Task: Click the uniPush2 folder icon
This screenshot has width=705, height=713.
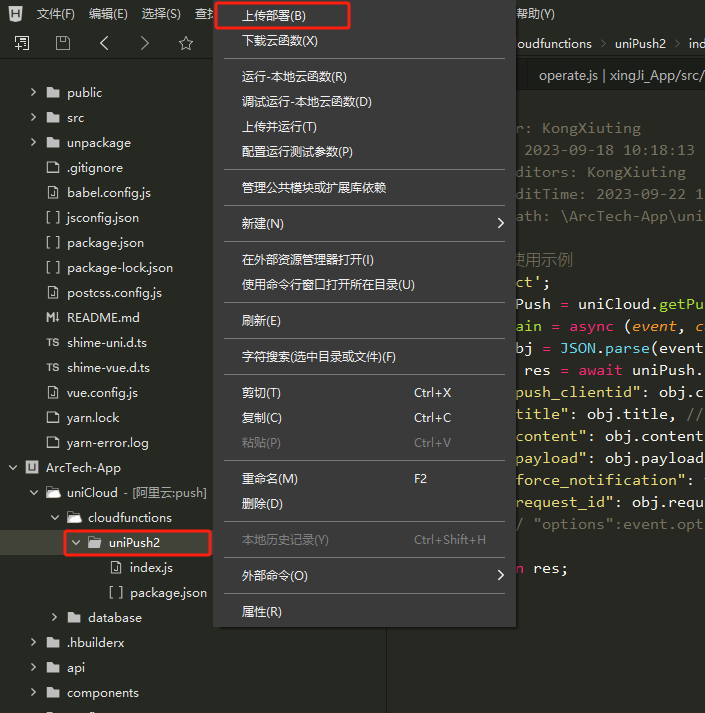Action: pyautogui.click(x=95, y=542)
